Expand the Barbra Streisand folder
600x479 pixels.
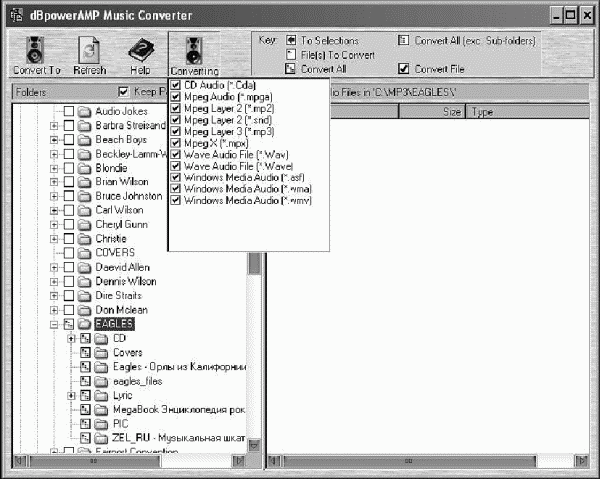(x=54, y=126)
